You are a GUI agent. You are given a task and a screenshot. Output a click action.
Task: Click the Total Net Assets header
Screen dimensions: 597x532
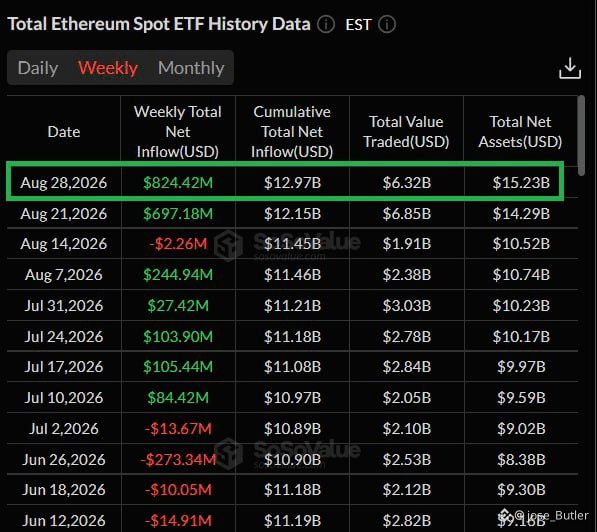[520, 132]
